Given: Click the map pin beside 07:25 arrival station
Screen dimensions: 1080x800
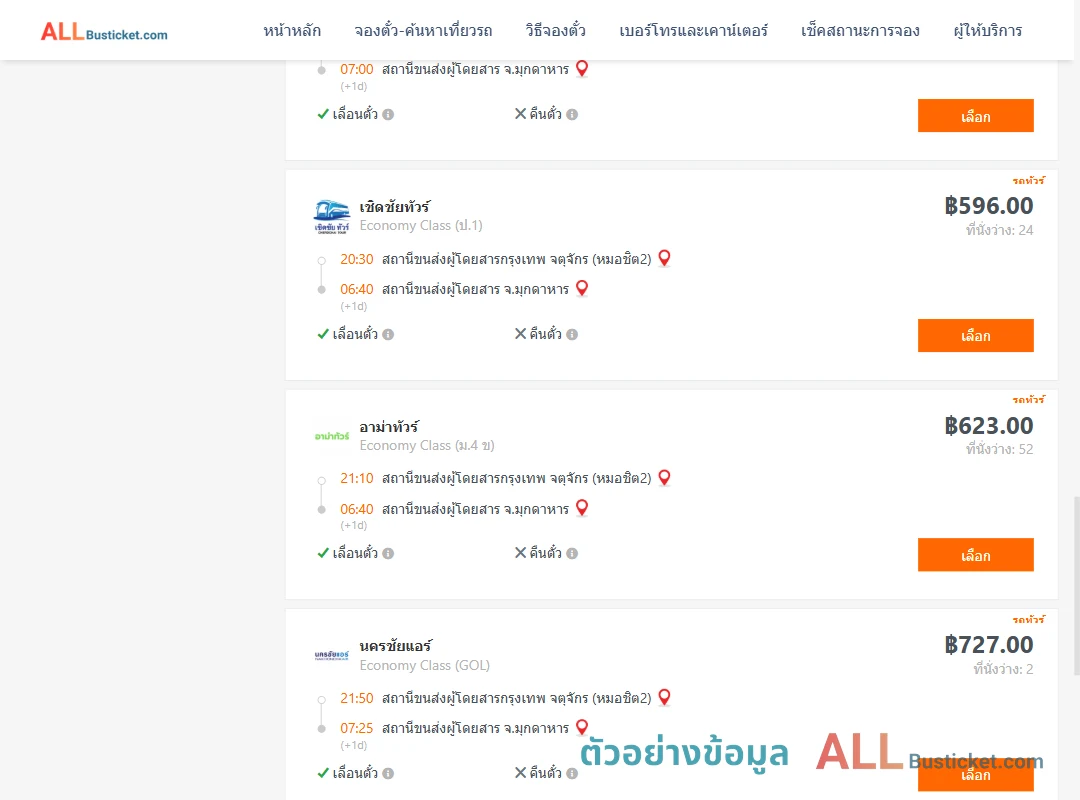Looking at the screenshot, I should tap(582, 727).
